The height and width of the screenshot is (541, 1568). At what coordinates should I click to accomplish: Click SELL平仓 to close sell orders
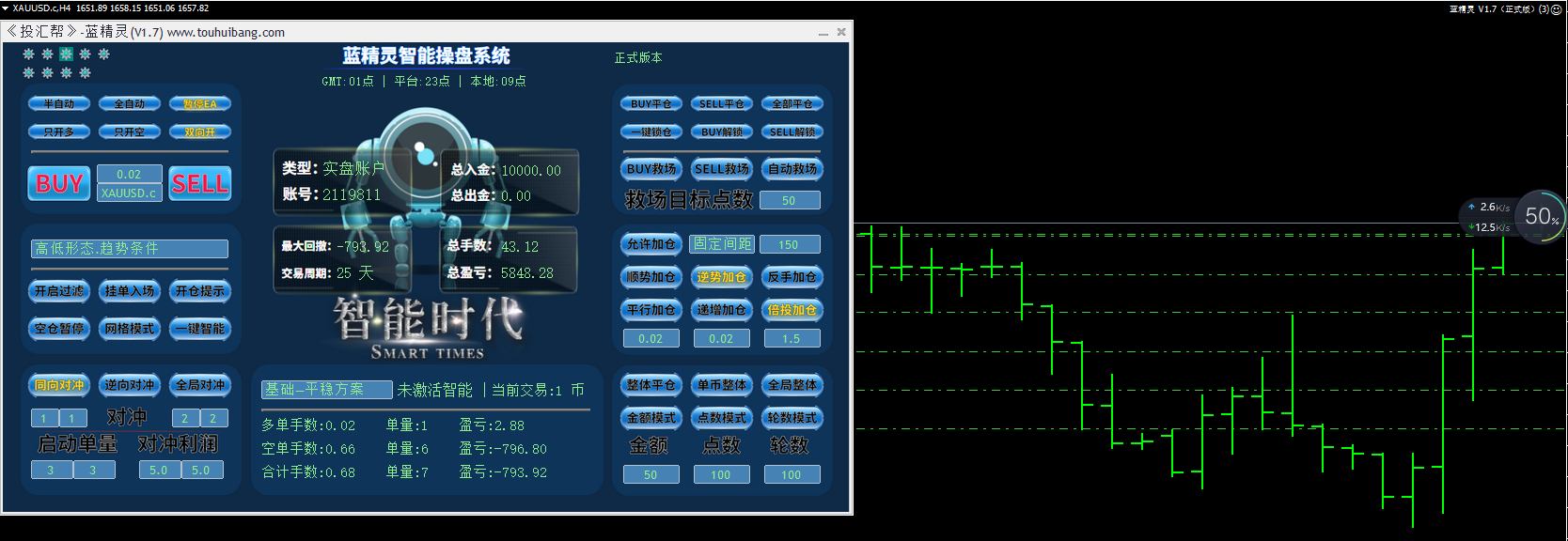point(722,104)
